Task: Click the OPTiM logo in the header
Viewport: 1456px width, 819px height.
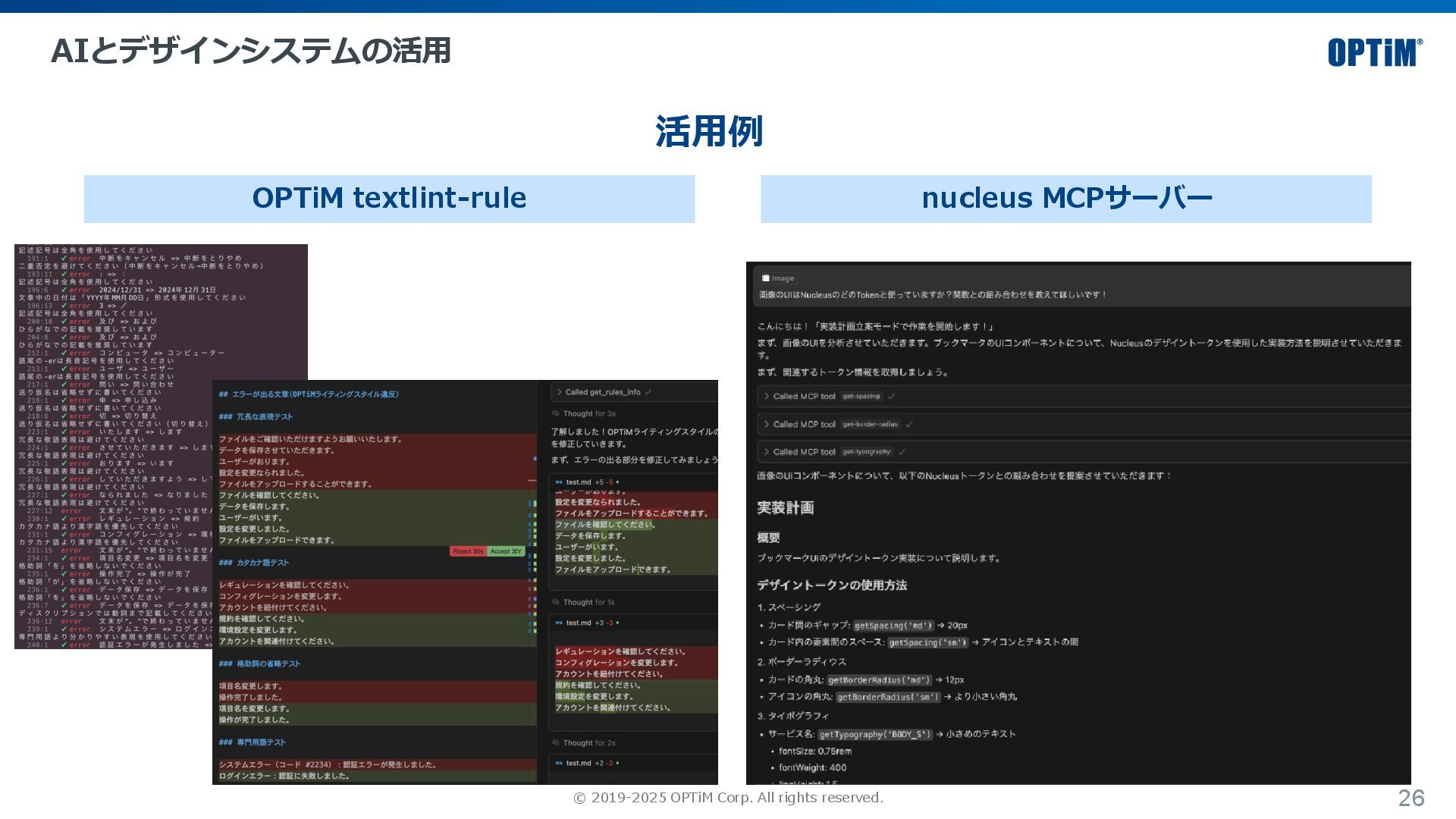Action: point(1374,52)
